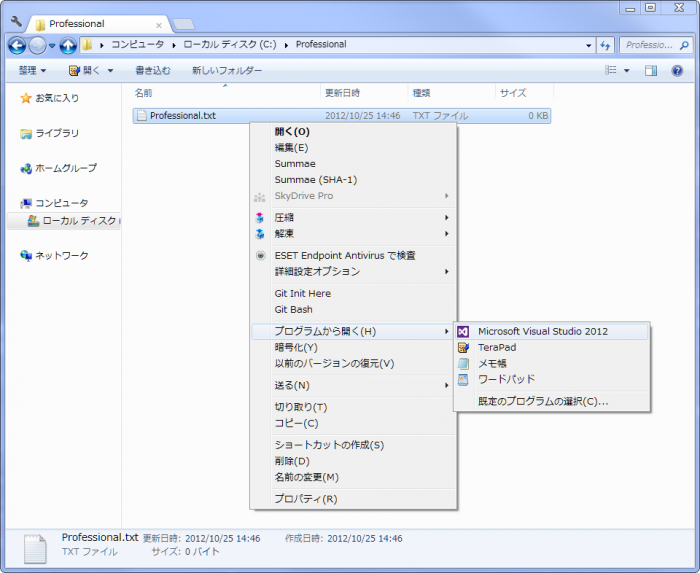This screenshot has height=573, width=700.
Task: Click the WordPad (ワードパッド) icon
Action: coord(463,380)
